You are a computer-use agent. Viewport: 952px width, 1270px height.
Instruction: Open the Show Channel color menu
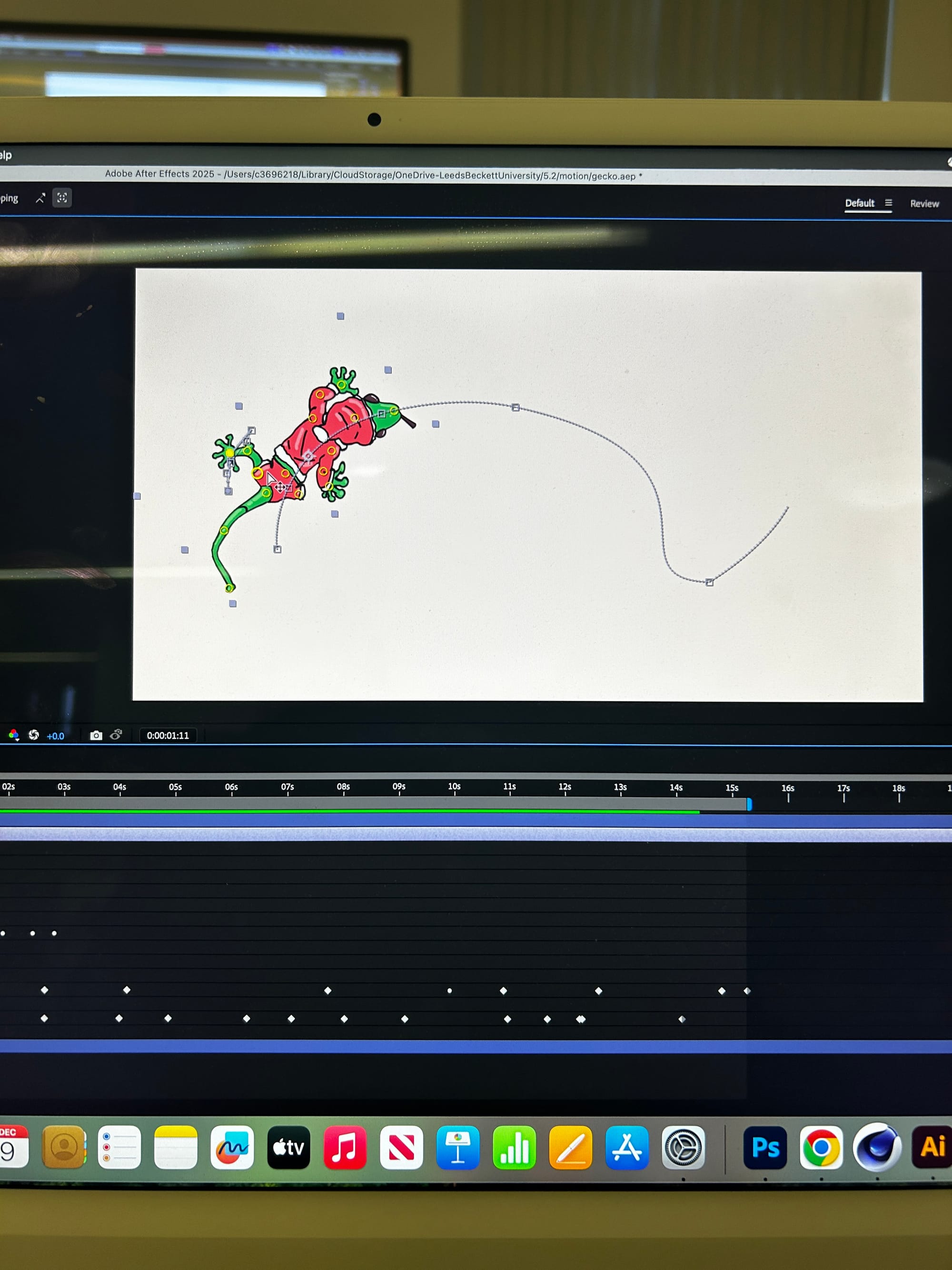(14, 735)
